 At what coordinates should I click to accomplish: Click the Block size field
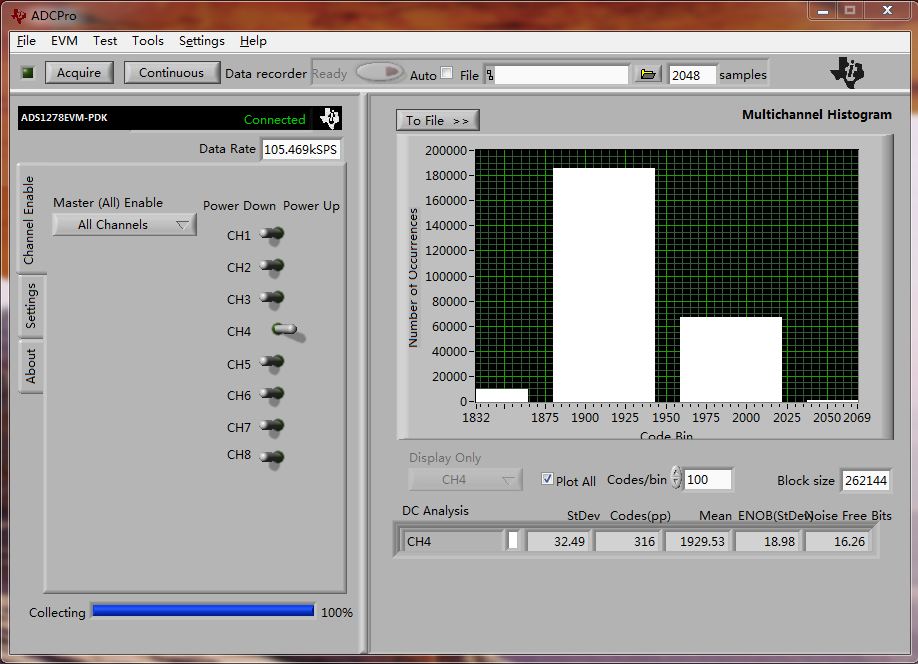(x=865, y=481)
